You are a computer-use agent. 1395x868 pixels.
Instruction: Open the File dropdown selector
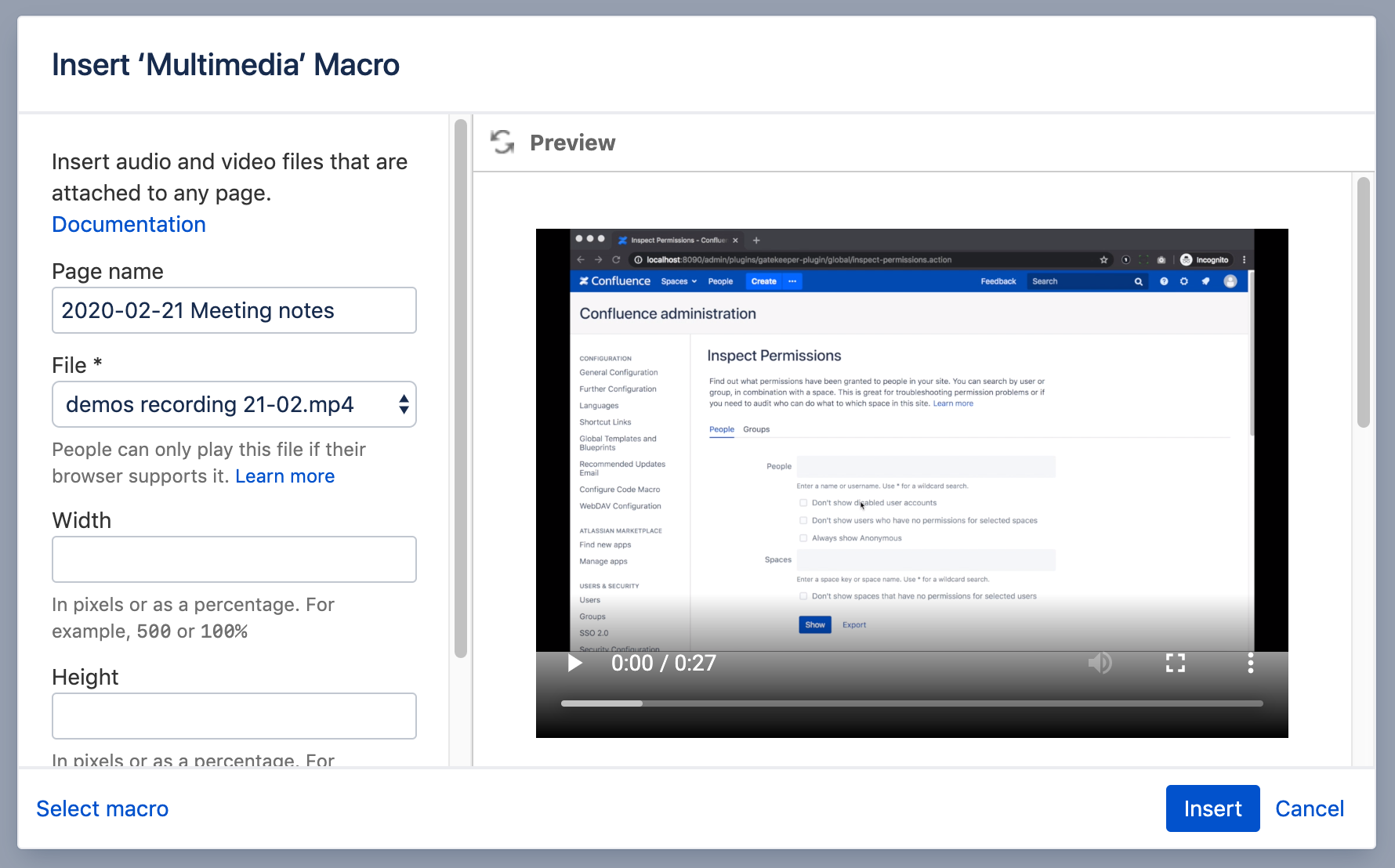point(234,404)
